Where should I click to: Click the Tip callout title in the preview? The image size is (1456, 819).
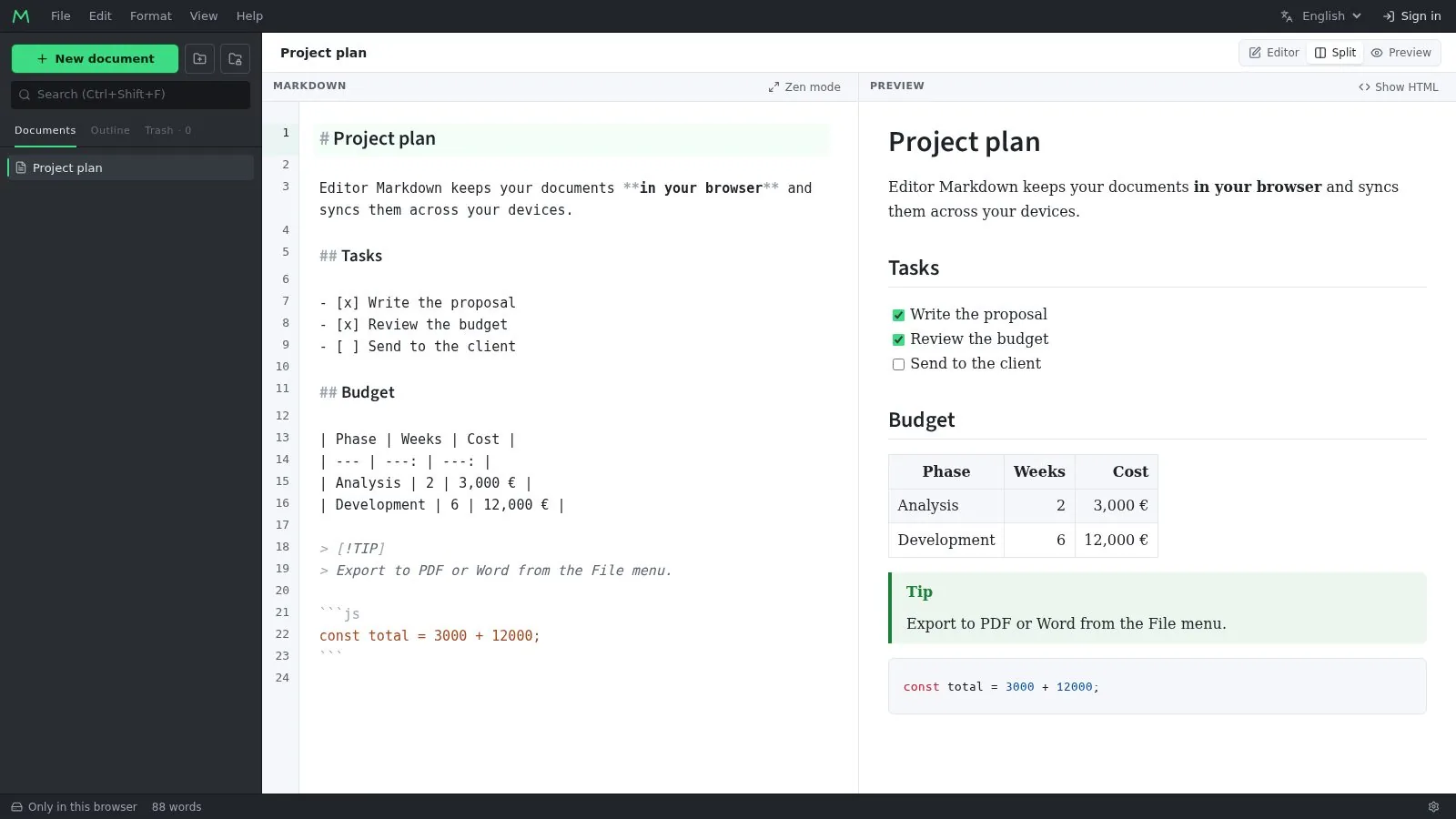[919, 591]
